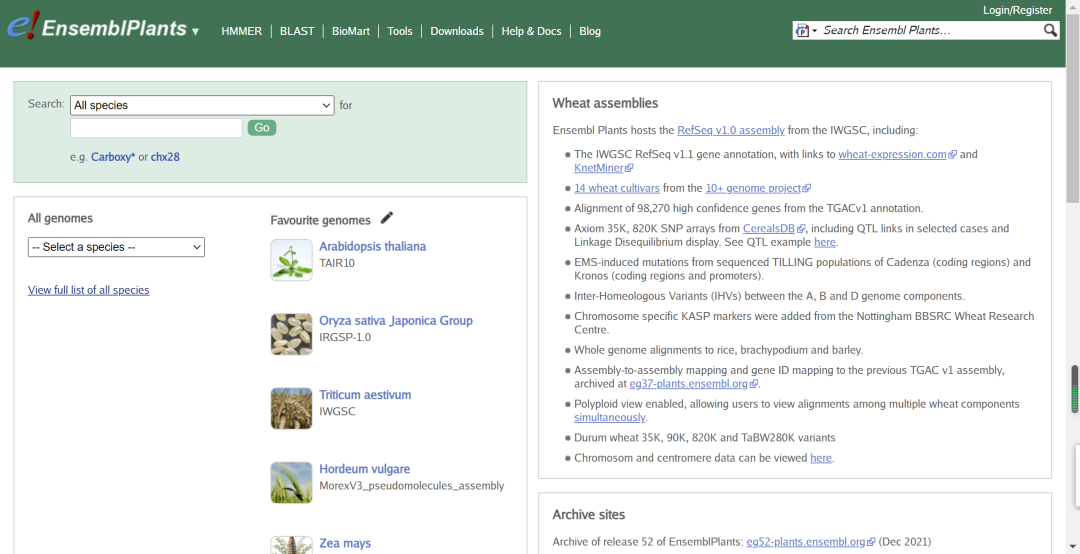Open the Help & Docs menu item
This screenshot has height=554, width=1080.
tap(531, 31)
